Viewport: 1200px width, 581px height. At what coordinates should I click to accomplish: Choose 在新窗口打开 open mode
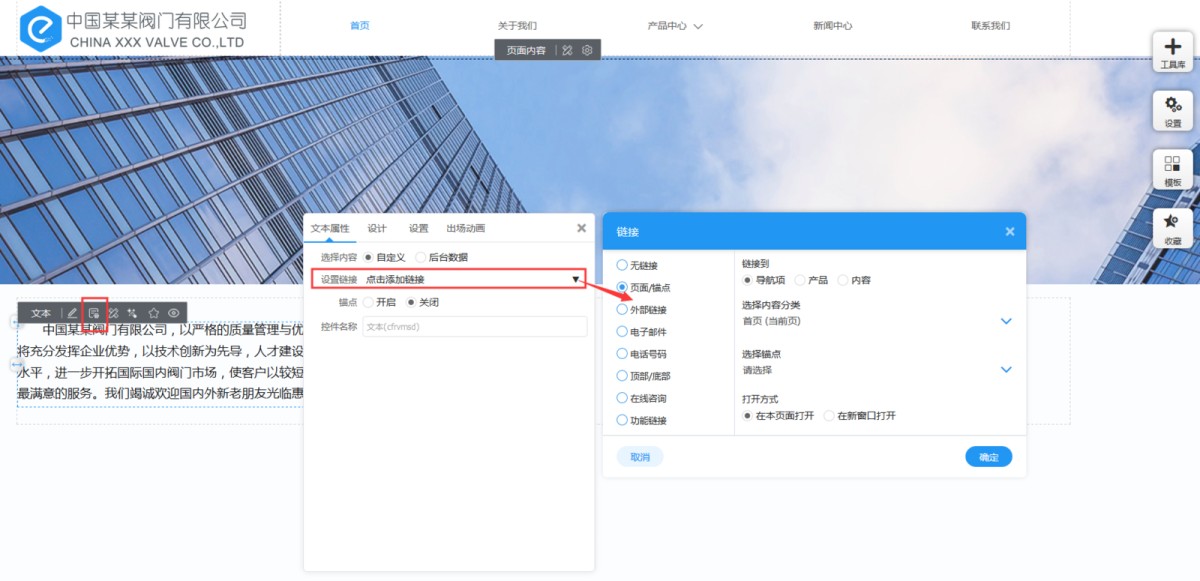(829, 416)
